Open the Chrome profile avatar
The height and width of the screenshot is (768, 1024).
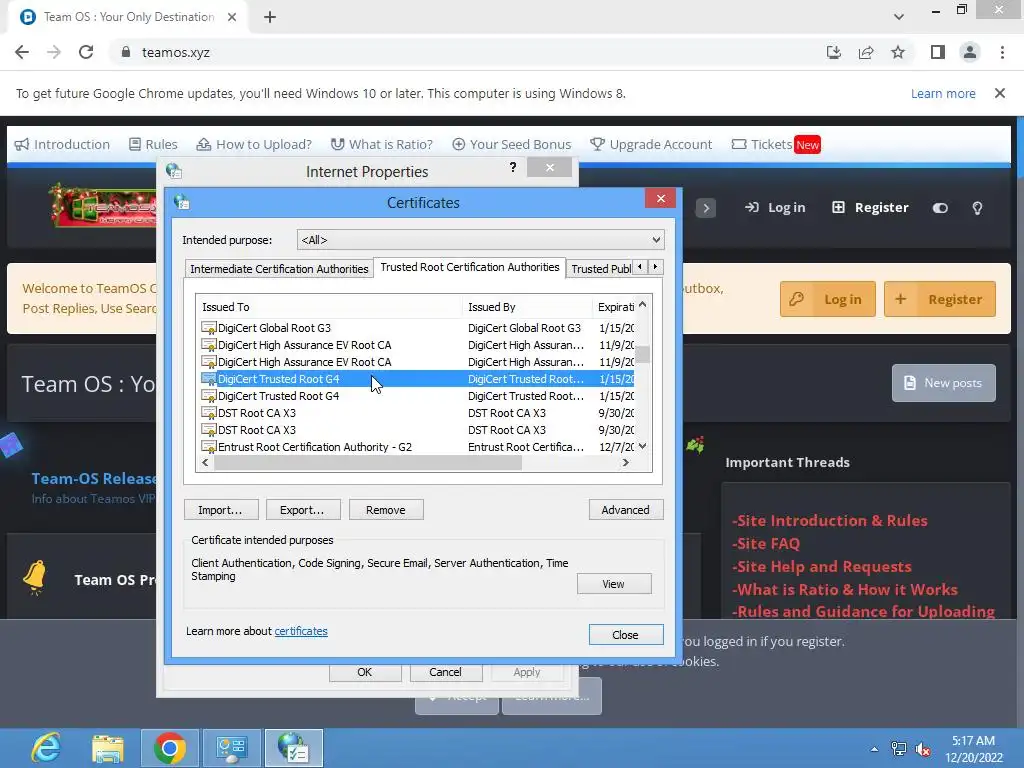click(970, 52)
